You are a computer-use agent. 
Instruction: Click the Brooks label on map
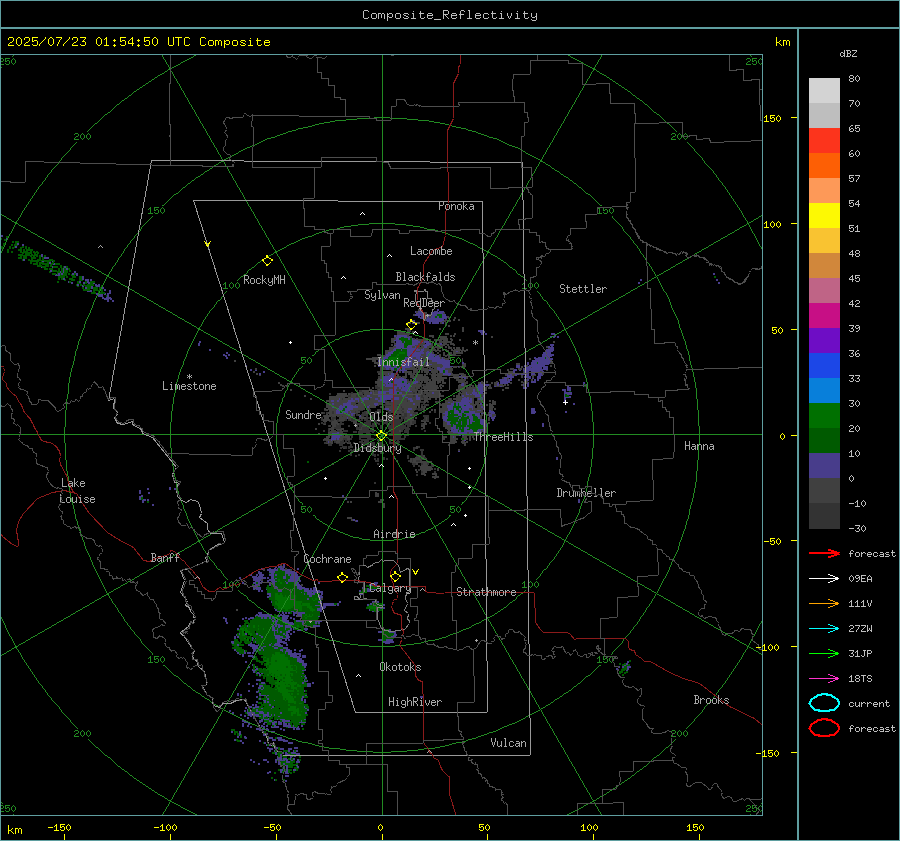(711, 700)
